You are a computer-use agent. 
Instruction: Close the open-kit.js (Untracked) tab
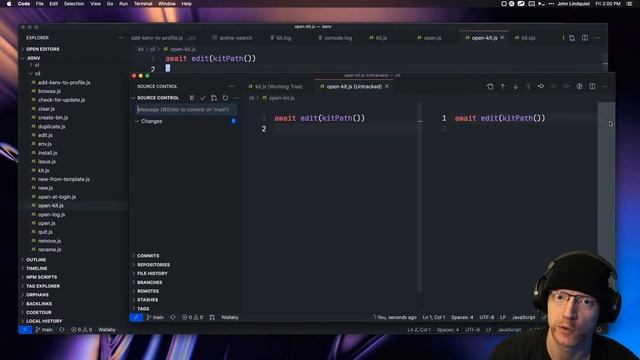click(387, 87)
